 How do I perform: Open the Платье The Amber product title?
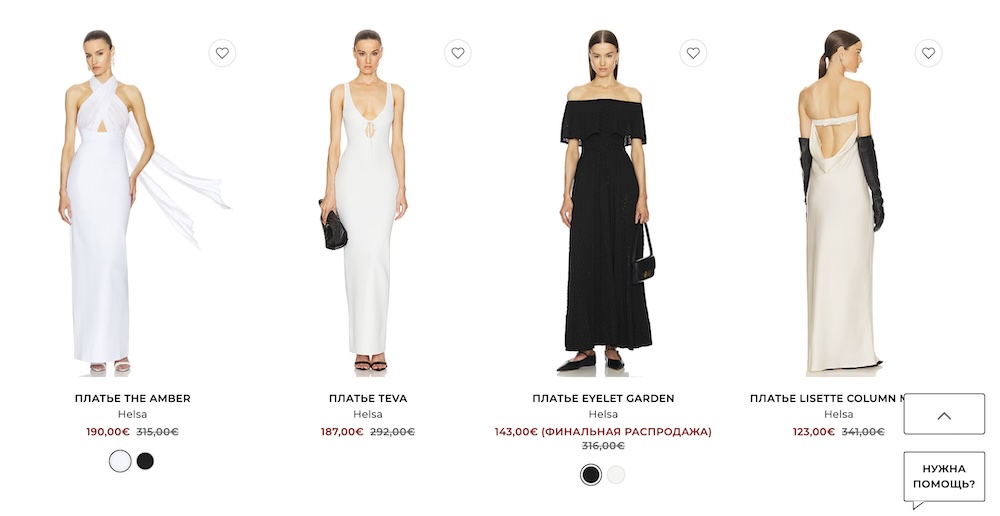point(133,399)
